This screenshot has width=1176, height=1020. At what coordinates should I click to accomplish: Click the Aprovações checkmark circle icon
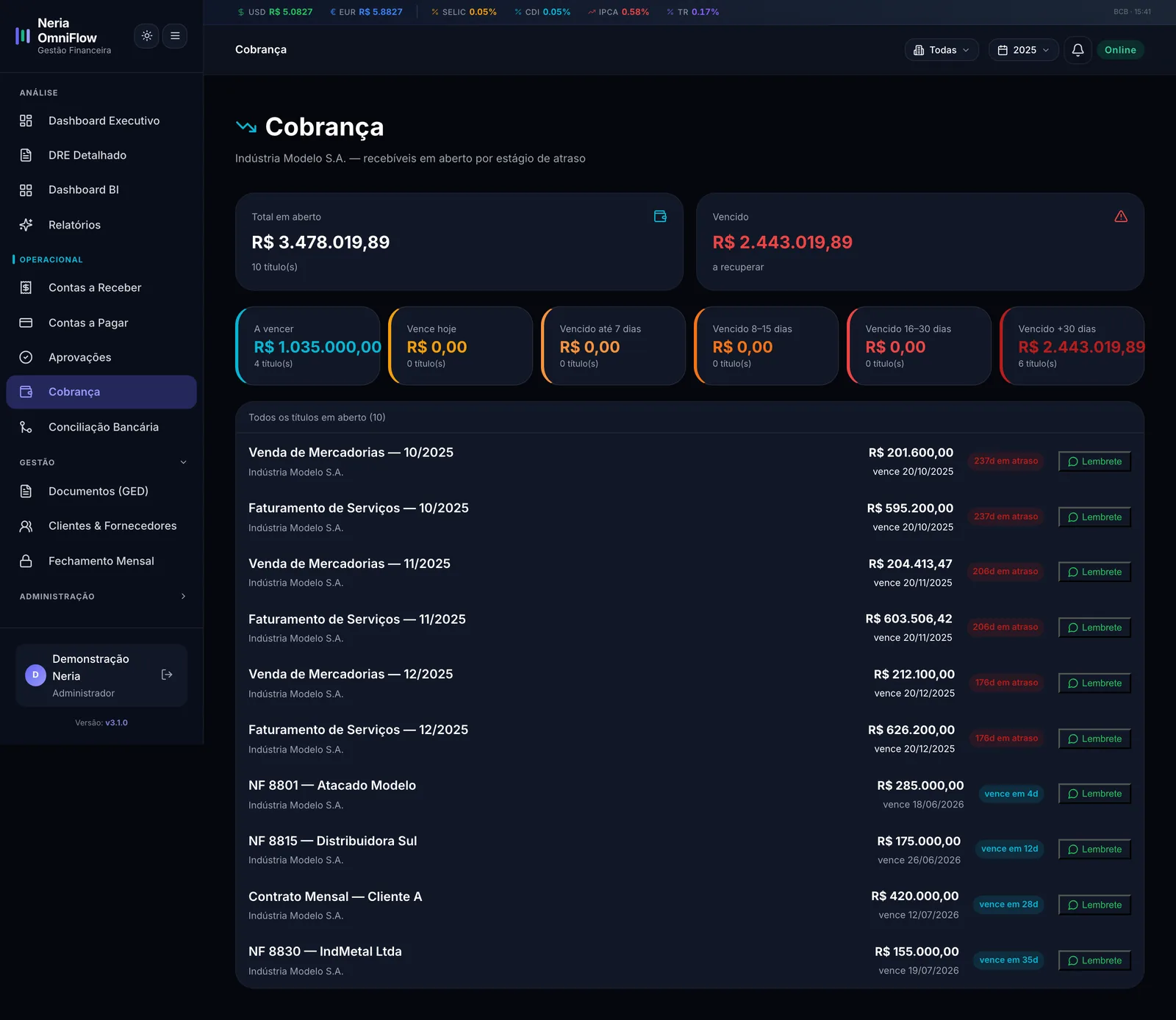[26, 357]
